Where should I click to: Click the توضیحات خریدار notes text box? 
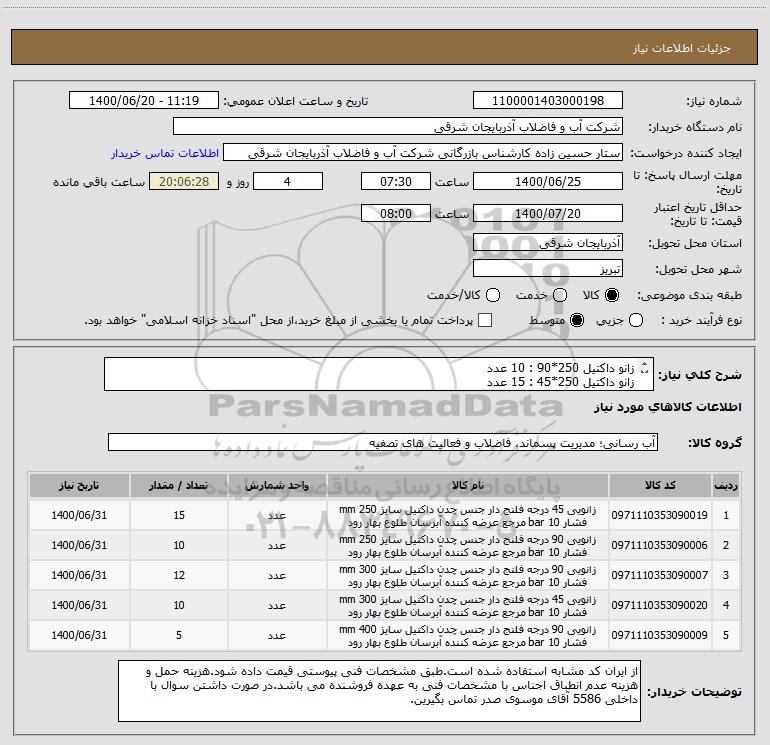tap(379, 691)
